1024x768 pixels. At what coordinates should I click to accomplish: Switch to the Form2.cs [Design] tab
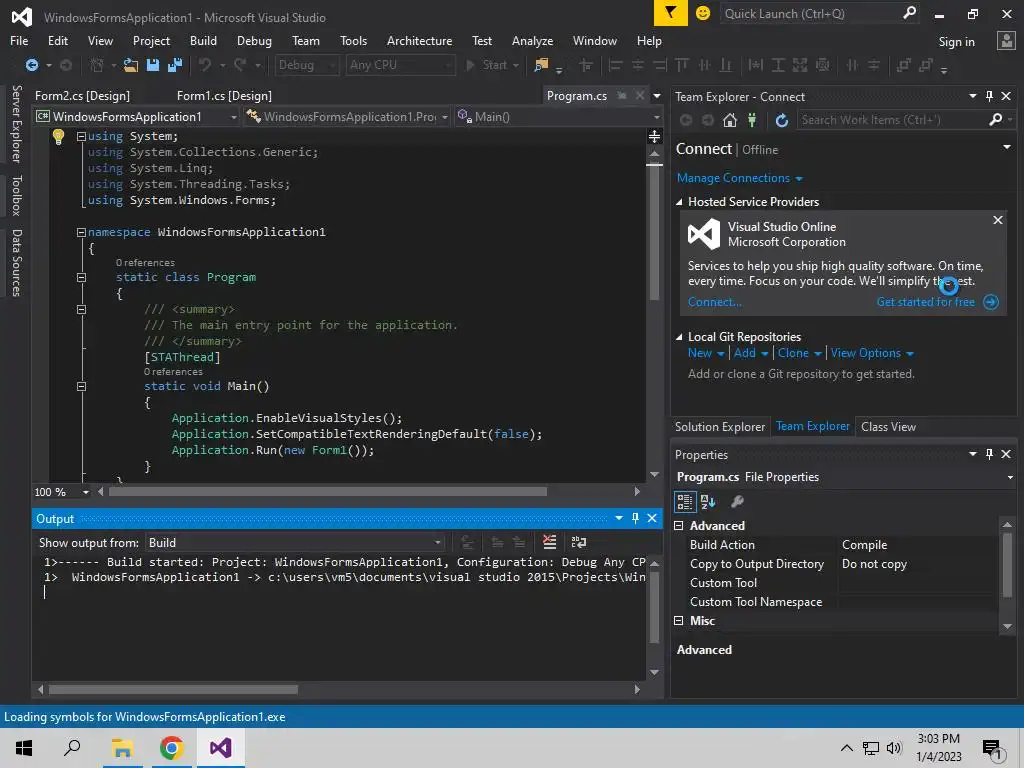pos(82,96)
